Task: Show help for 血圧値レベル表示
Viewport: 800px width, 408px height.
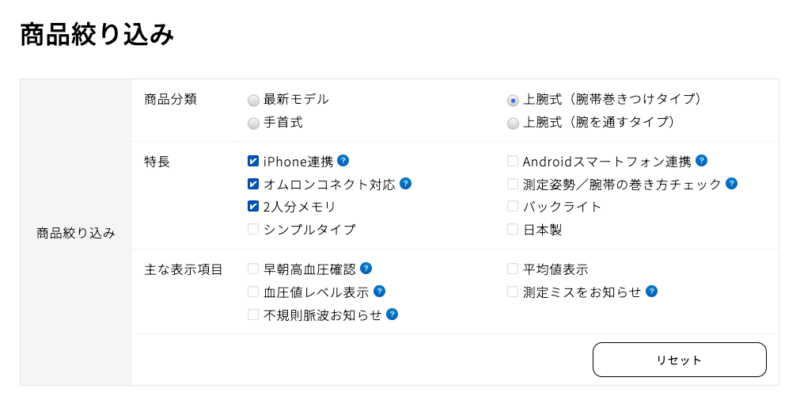Action: tap(379, 291)
